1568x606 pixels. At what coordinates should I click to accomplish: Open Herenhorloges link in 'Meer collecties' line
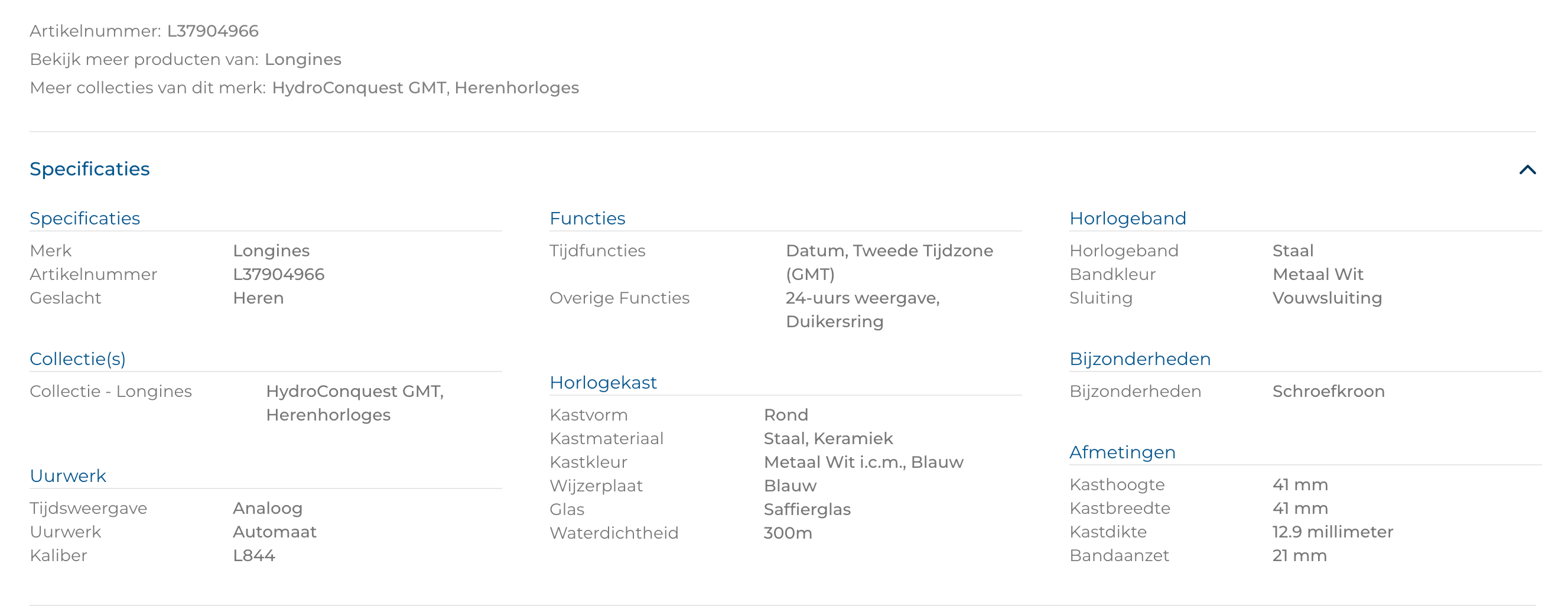coord(516,88)
